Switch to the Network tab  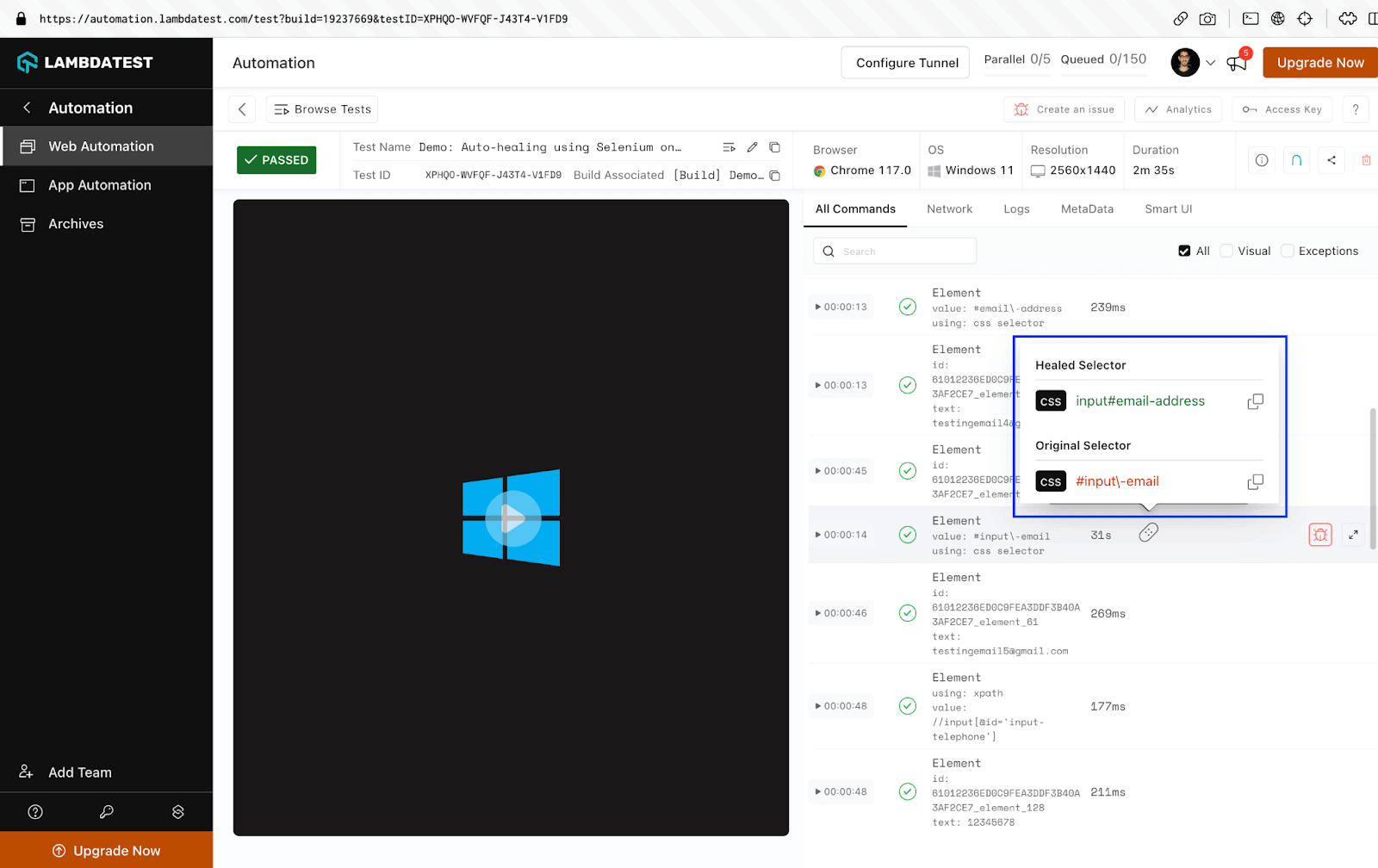(949, 209)
